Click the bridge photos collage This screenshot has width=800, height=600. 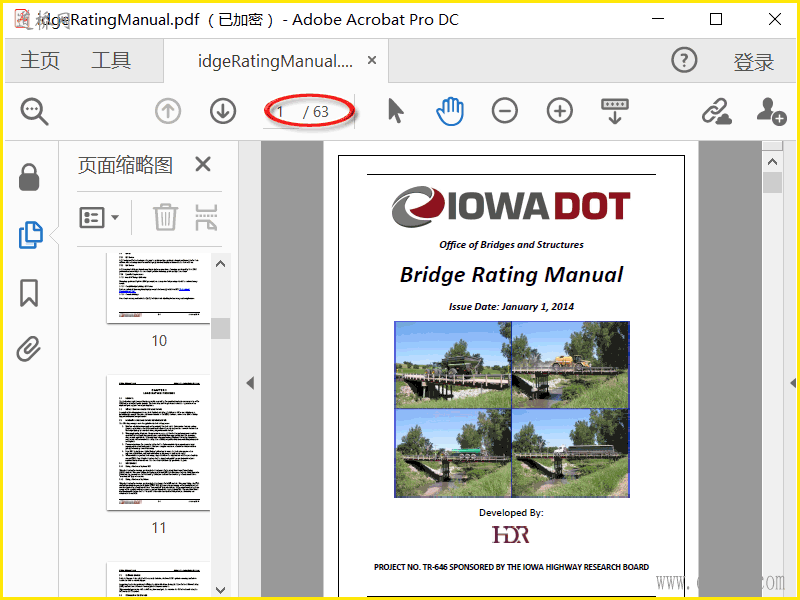(x=512, y=409)
